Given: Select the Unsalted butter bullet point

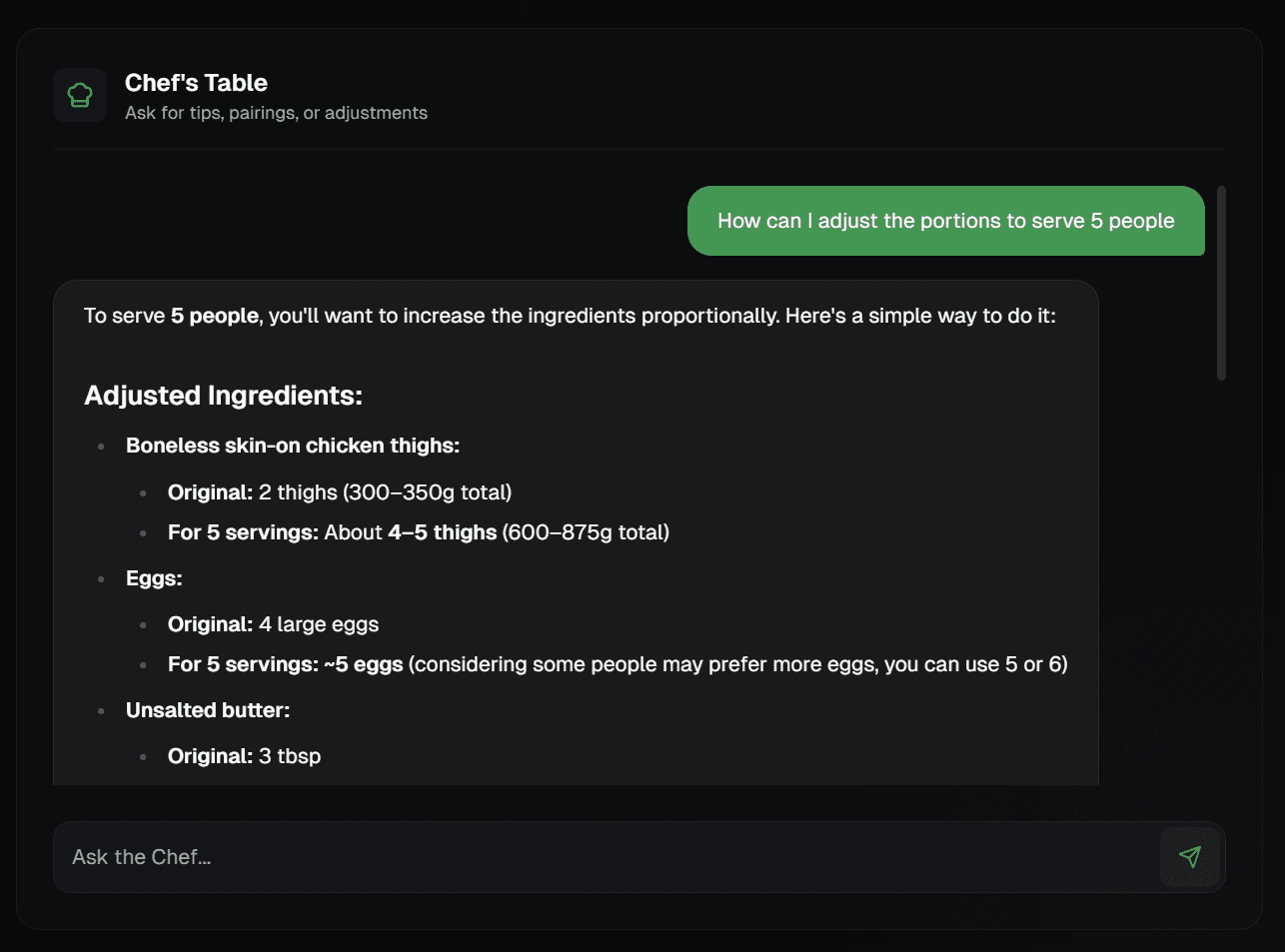Looking at the screenshot, I should [x=207, y=709].
